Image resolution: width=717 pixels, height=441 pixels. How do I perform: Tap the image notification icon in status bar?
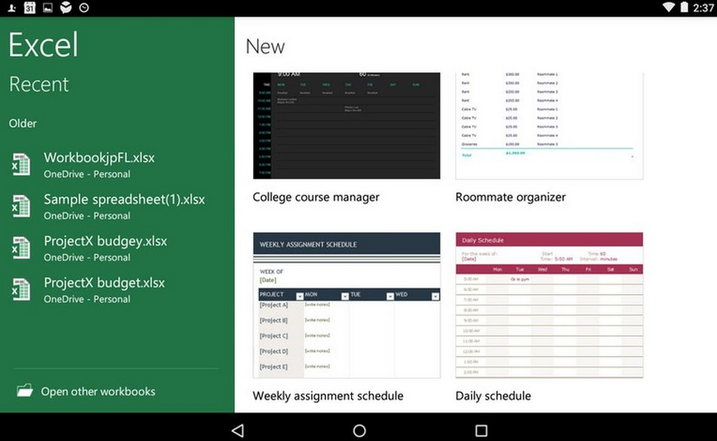point(48,7)
